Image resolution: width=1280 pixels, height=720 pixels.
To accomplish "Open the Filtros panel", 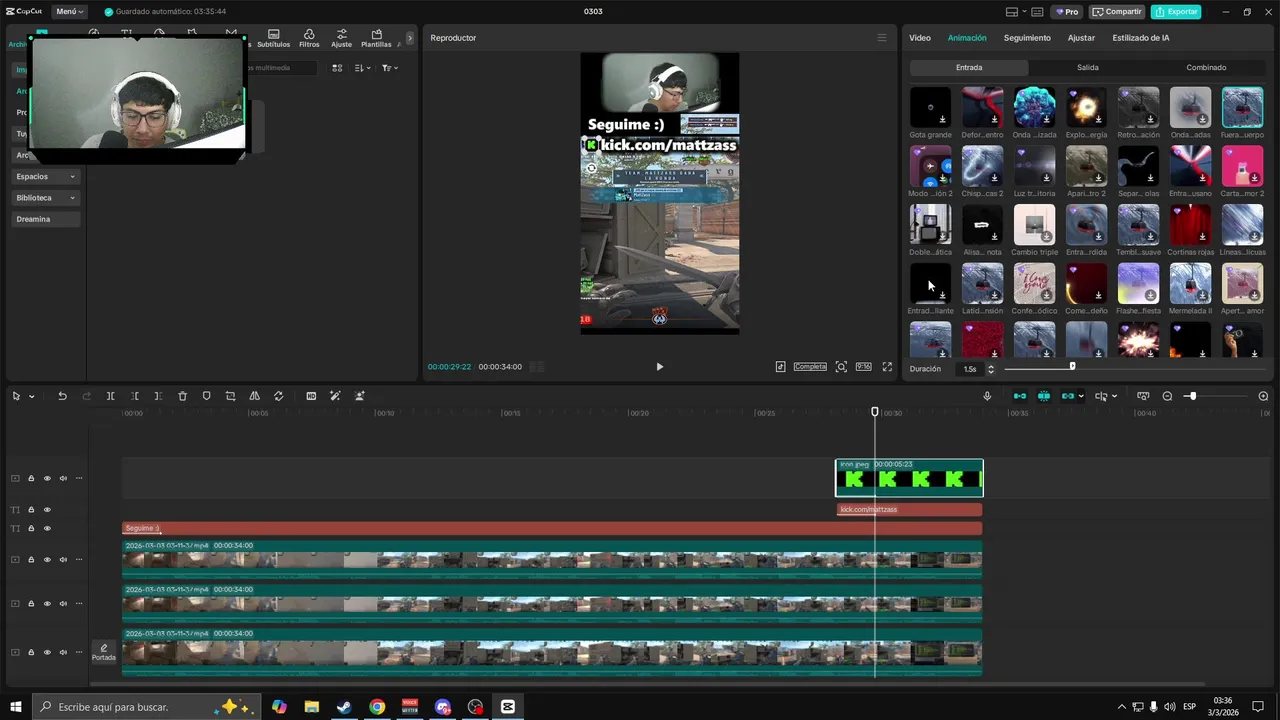I will pos(309,38).
